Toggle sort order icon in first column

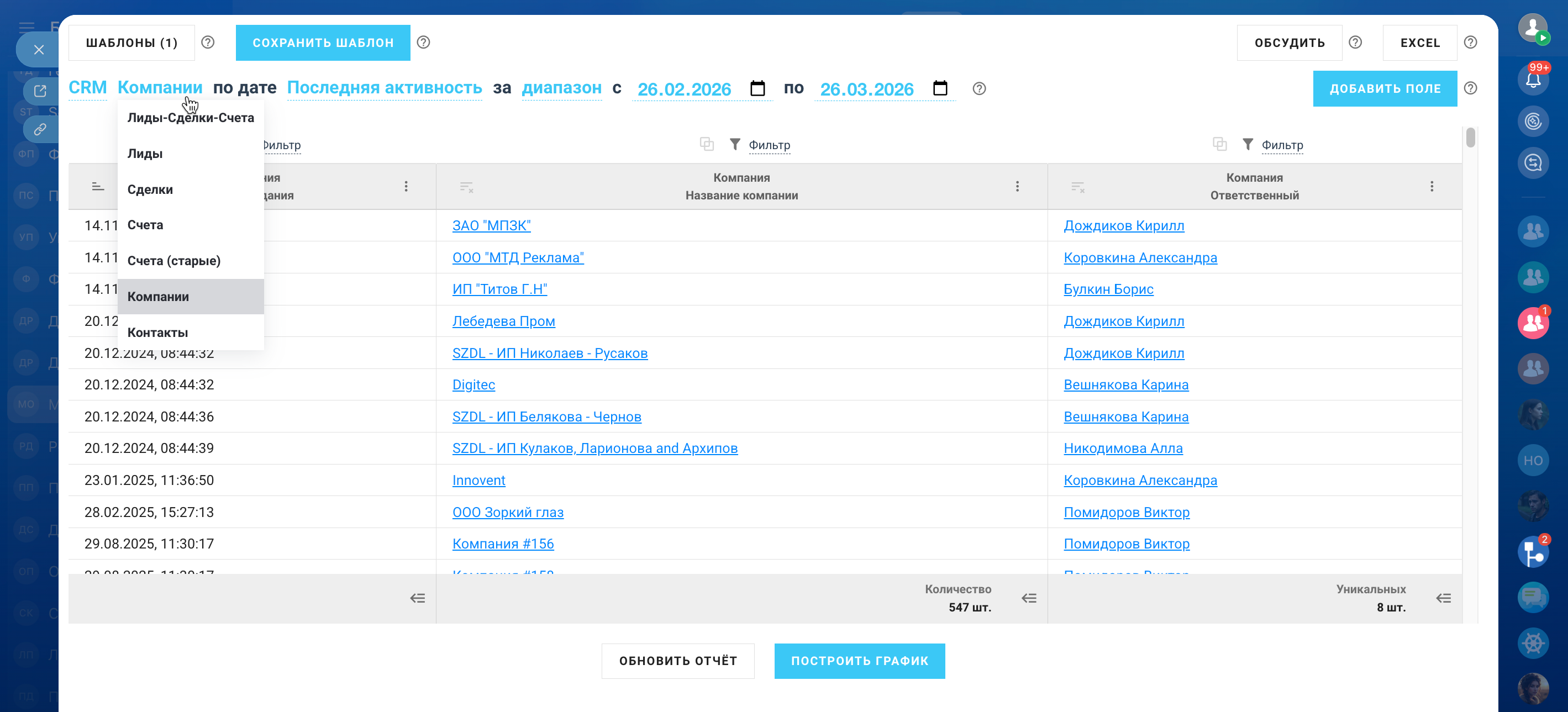coord(98,187)
